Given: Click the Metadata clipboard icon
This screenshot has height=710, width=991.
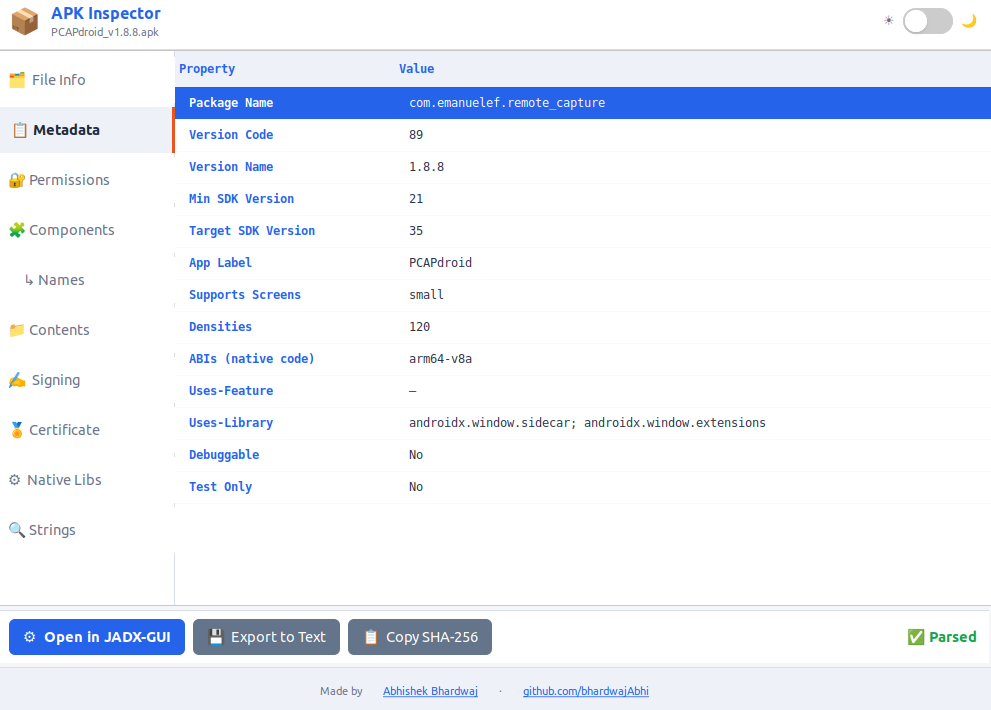Looking at the screenshot, I should point(20,130).
